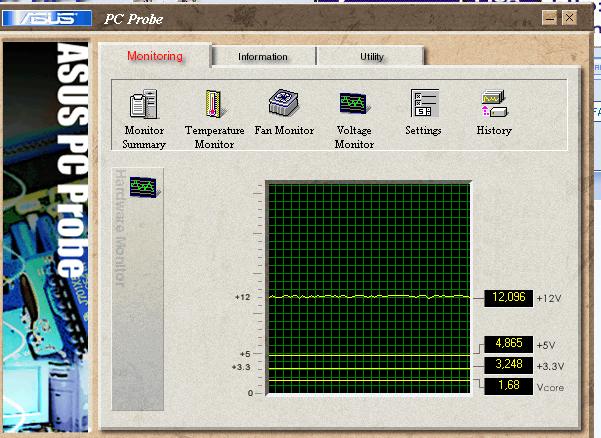Minimize the PC Probe window
The height and width of the screenshot is (438, 601).
[549, 18]
